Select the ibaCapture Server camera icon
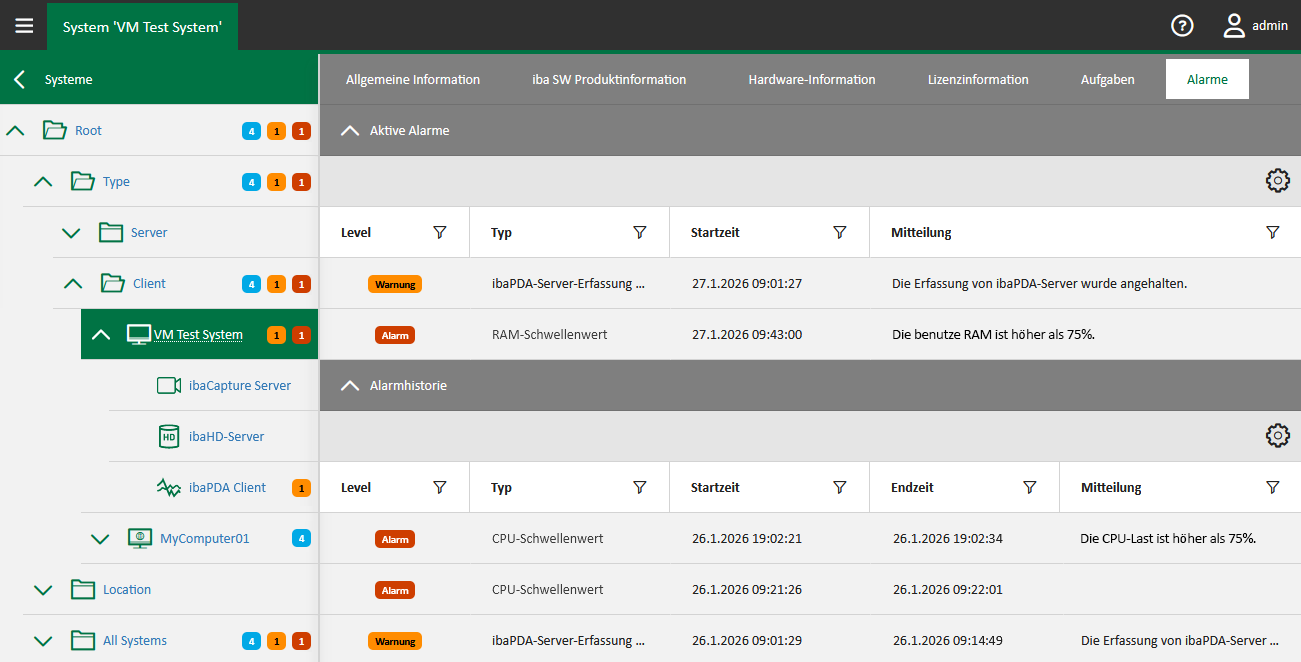The image size is (1301, 662). click(x=169, y=386)
